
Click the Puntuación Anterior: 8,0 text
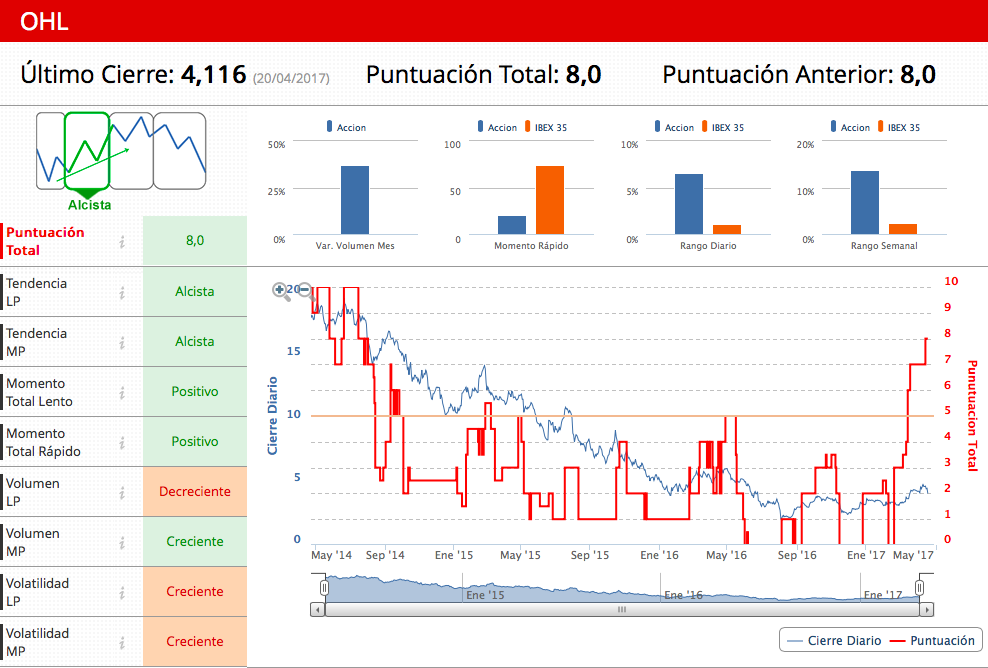(x=799, y=74)
